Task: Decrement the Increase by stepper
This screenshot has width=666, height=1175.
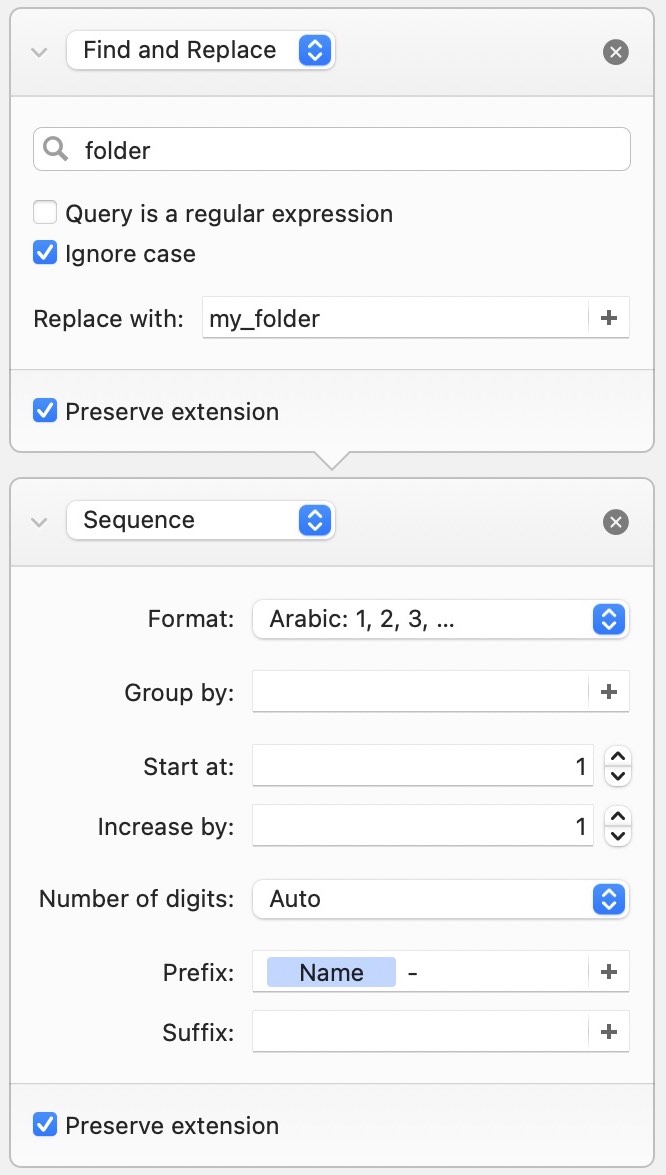Action: click(x=617, y=836)
